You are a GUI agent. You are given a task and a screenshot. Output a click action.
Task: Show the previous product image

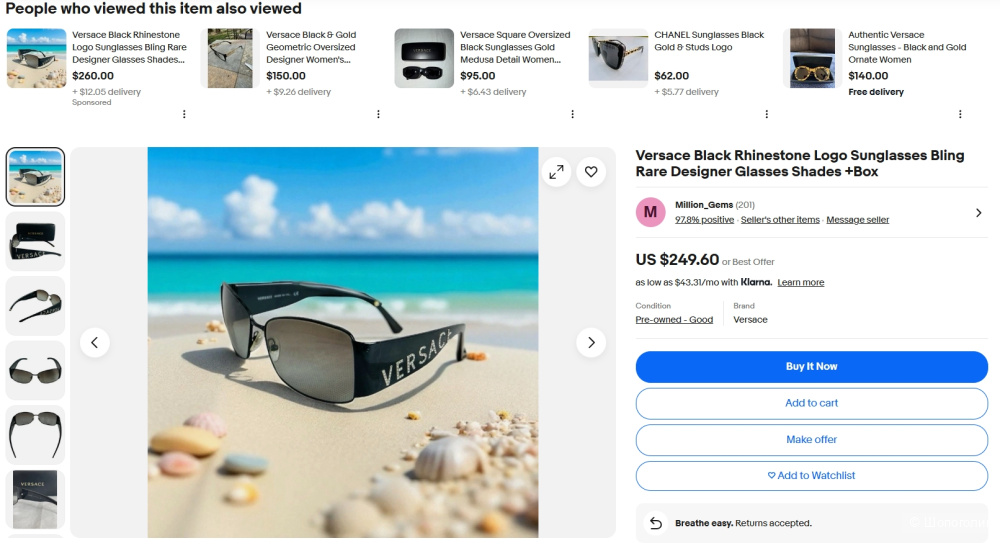point(94,343)
